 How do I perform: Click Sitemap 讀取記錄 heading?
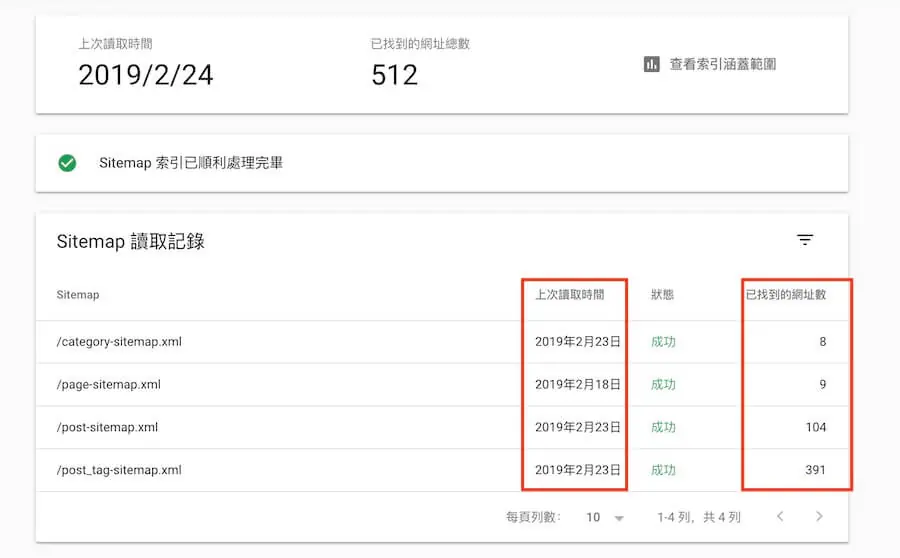coord(131,242)
